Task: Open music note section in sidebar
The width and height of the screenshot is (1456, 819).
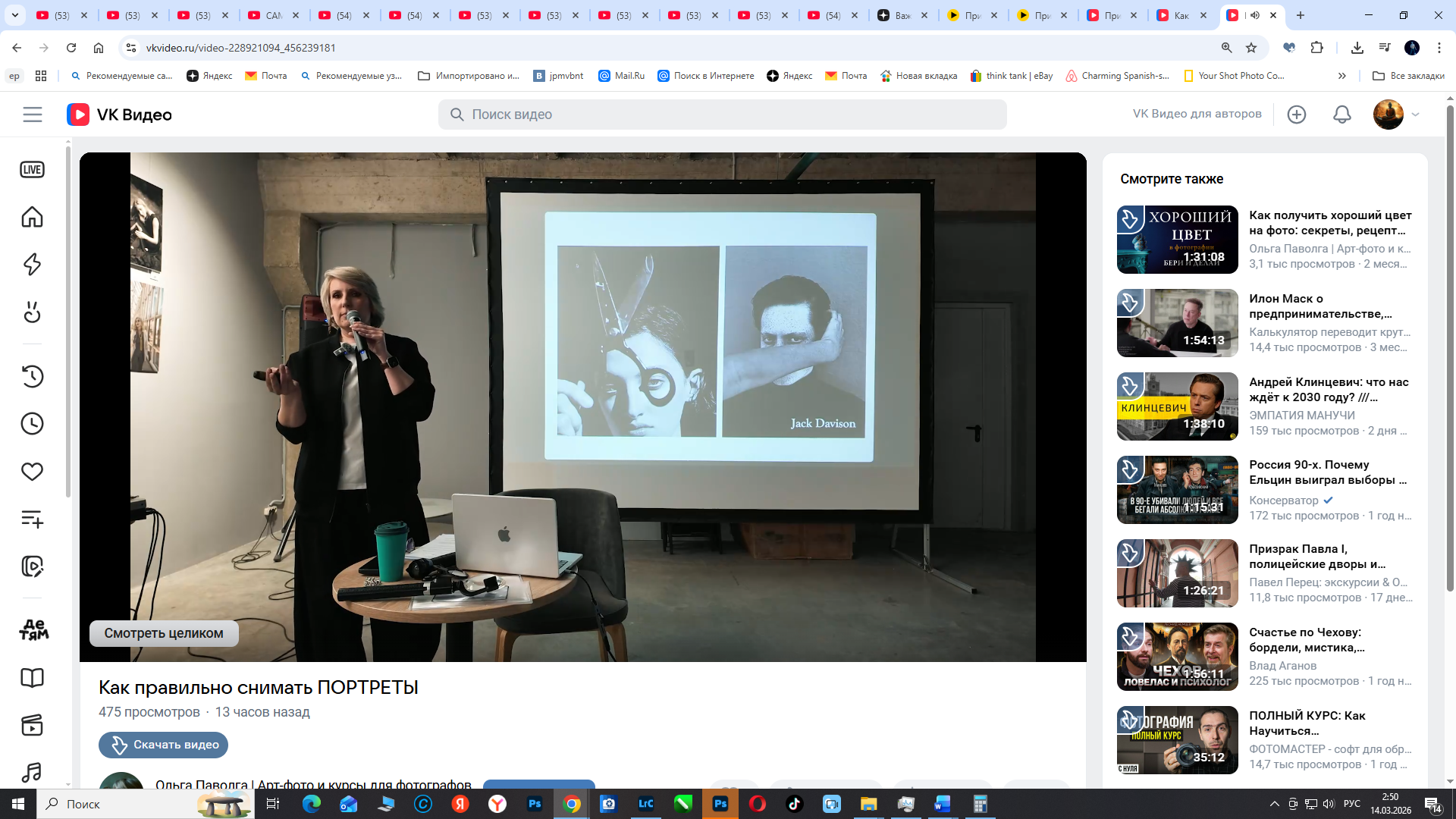Action: pyautogui.click(x=32, y=773)
